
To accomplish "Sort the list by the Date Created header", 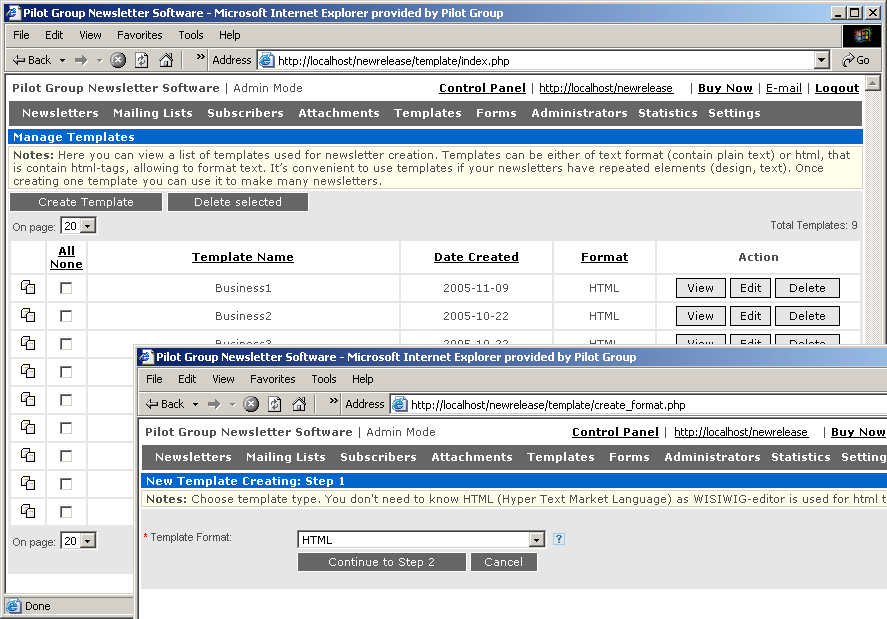I will (x=476, y=257).
